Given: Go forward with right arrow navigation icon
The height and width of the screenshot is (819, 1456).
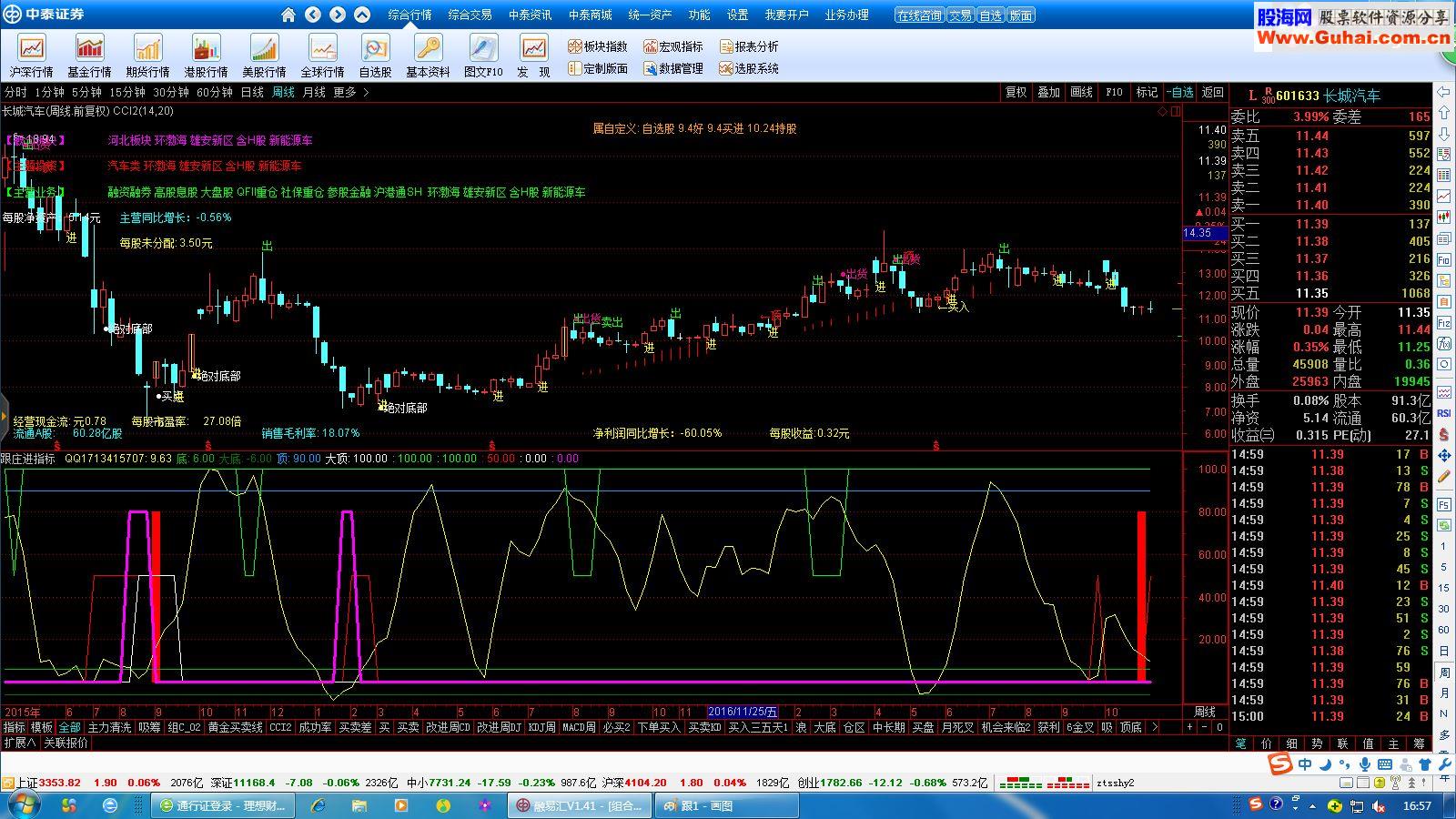Looking at the screenshot, I should (338, 15).
